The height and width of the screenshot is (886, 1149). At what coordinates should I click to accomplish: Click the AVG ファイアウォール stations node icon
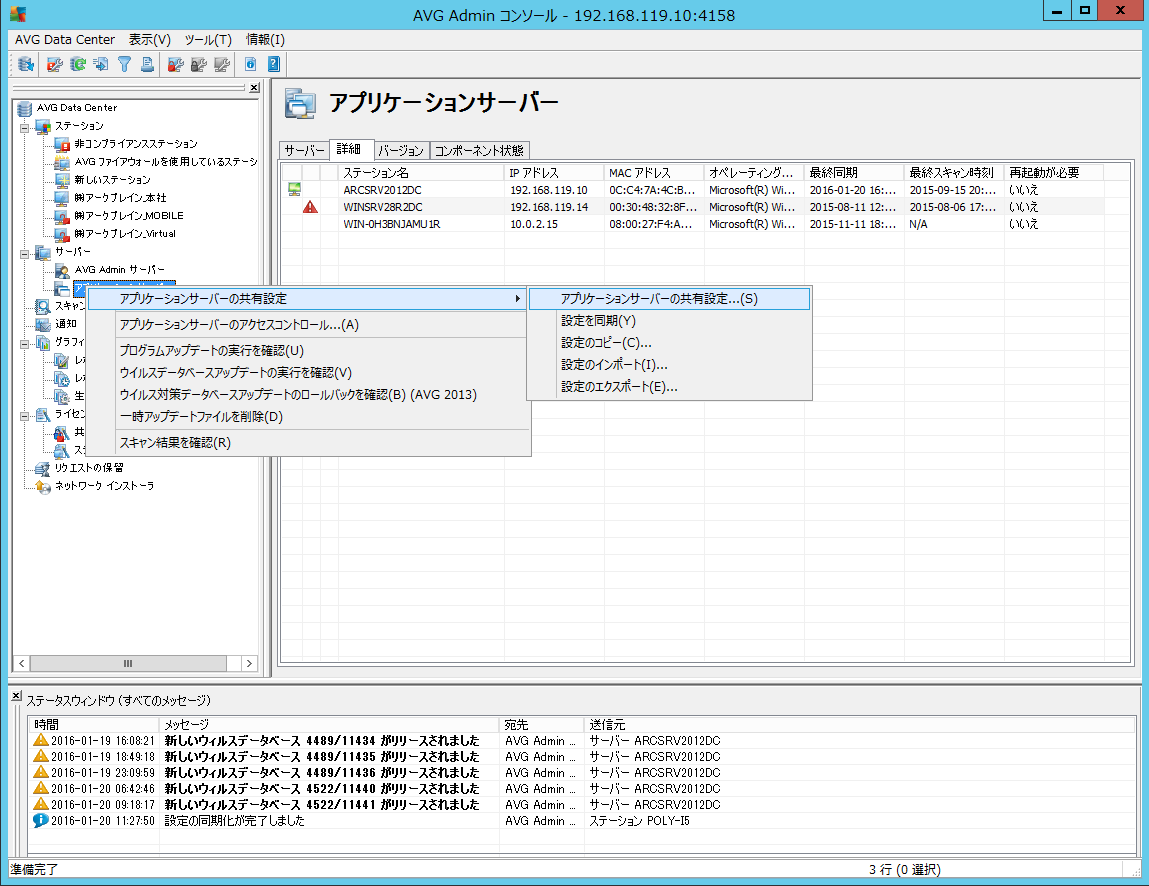pos(62,162)
